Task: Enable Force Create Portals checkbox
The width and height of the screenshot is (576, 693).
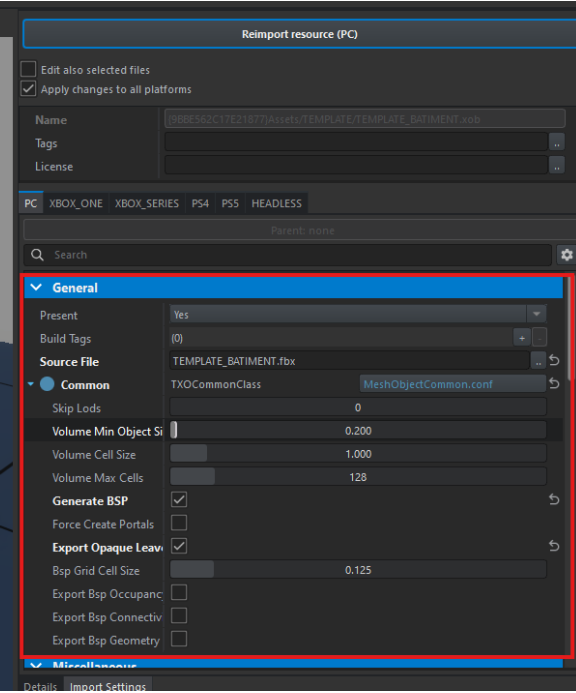Action: (179, 523)
